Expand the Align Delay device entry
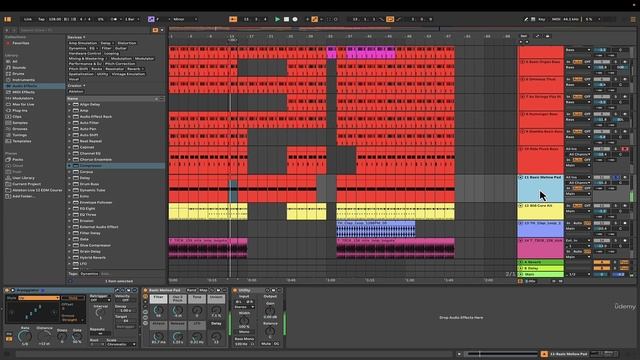Screen dimensions: 640x360 click(70, 104)
